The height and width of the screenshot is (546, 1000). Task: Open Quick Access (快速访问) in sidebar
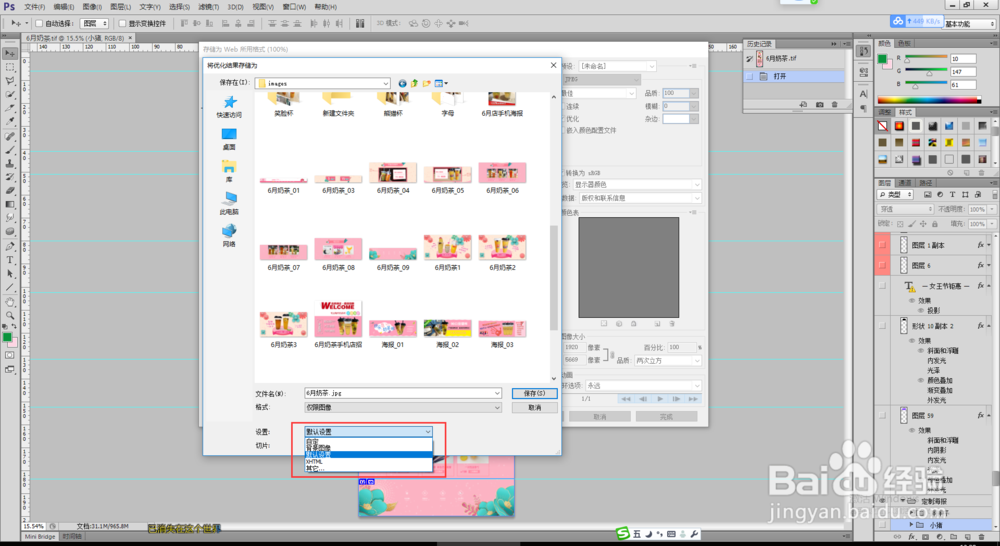tap(229, 107)
